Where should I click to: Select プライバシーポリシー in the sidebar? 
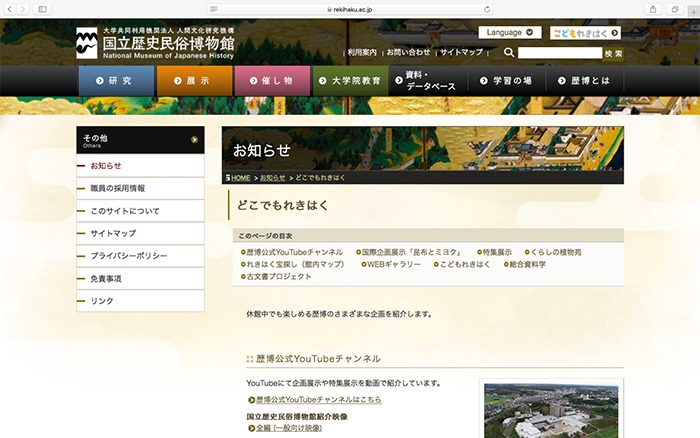tap(140, 256)
